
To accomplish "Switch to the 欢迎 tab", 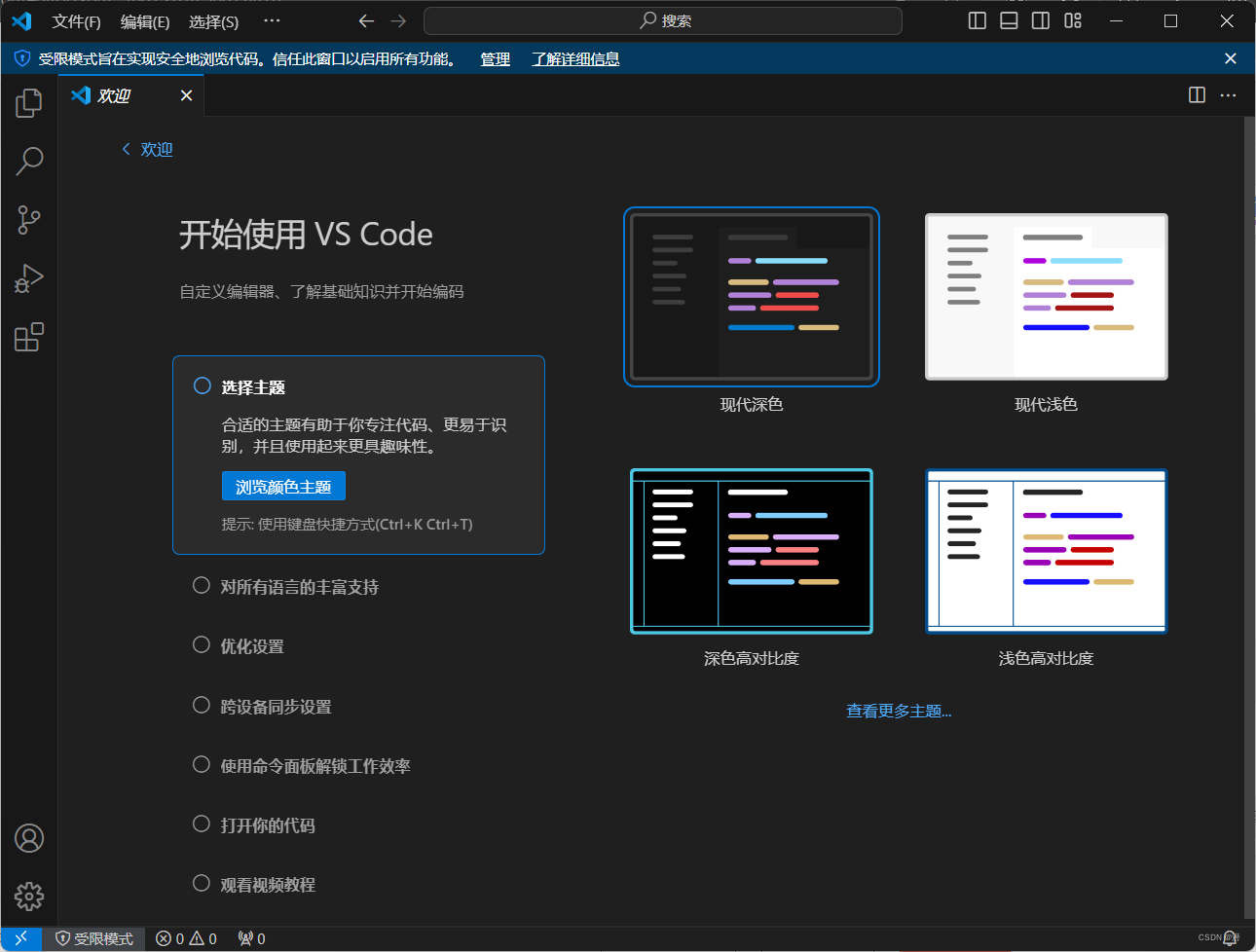I will pos(114,94).
